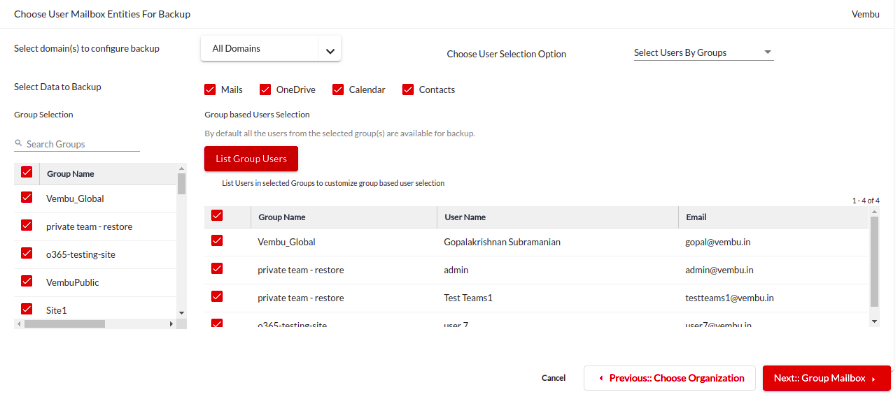The image size is (896, 398).
Task: Toggle the Calendar backup checkbox
Action: click(338, 90)
